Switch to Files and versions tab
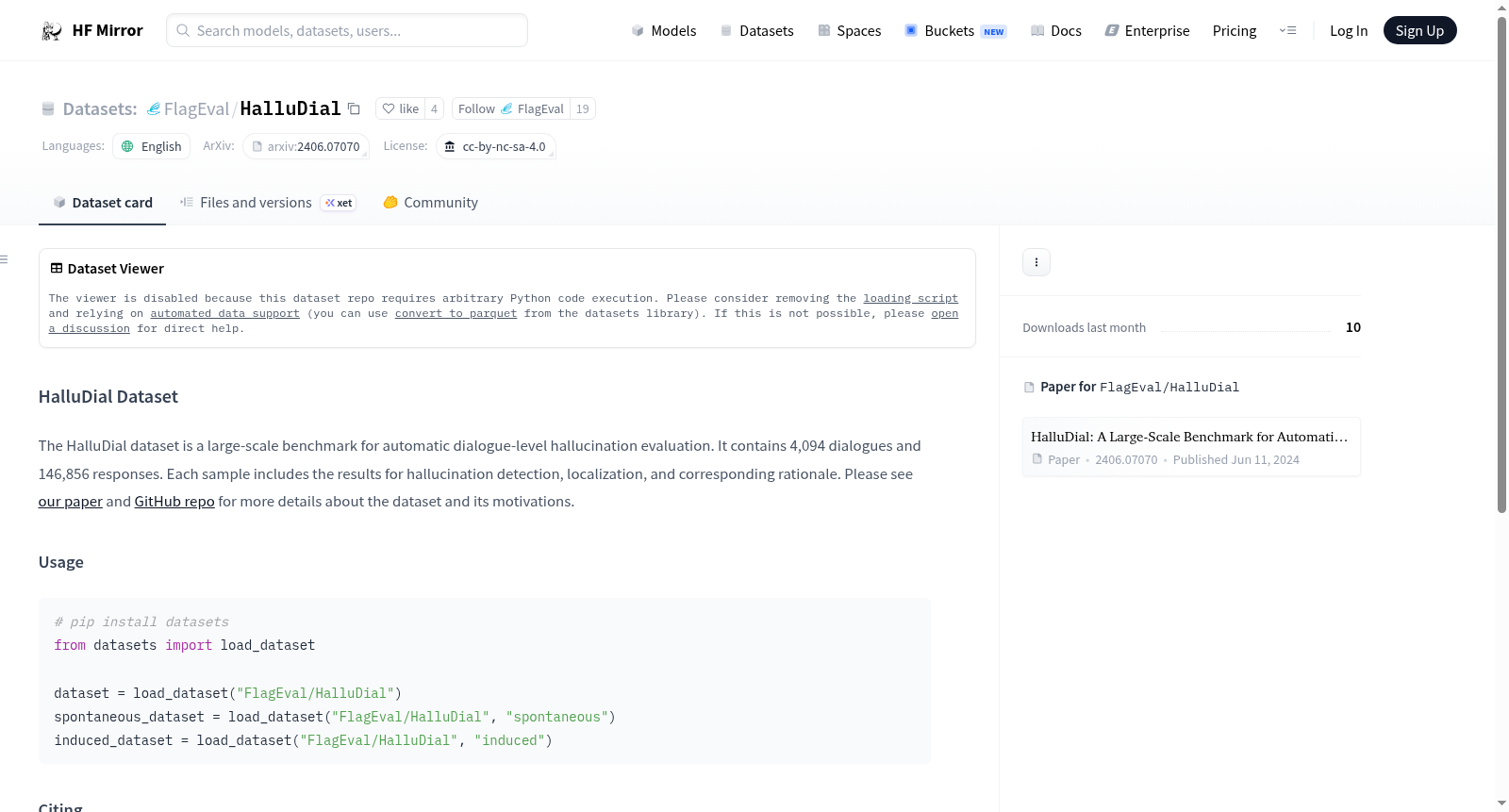This screenshot has width=1509, height=812. coord(268,202)
